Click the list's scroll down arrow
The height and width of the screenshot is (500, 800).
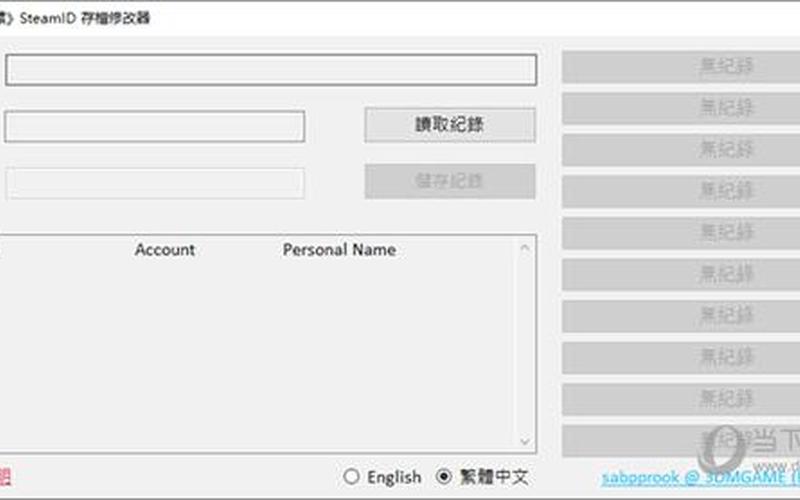pos(524,441)
